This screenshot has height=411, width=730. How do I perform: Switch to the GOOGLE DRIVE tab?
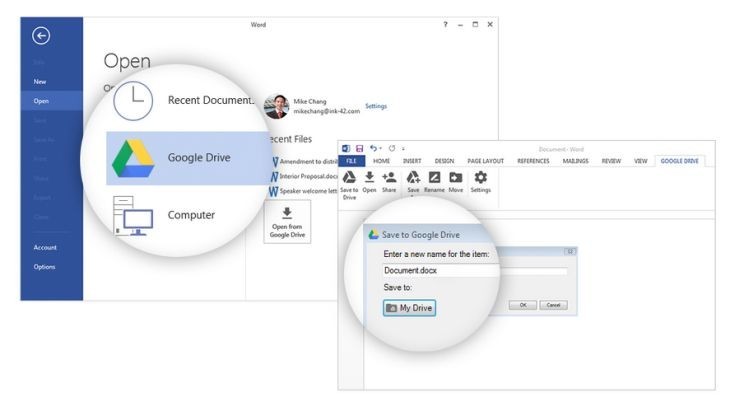(680, 161)
